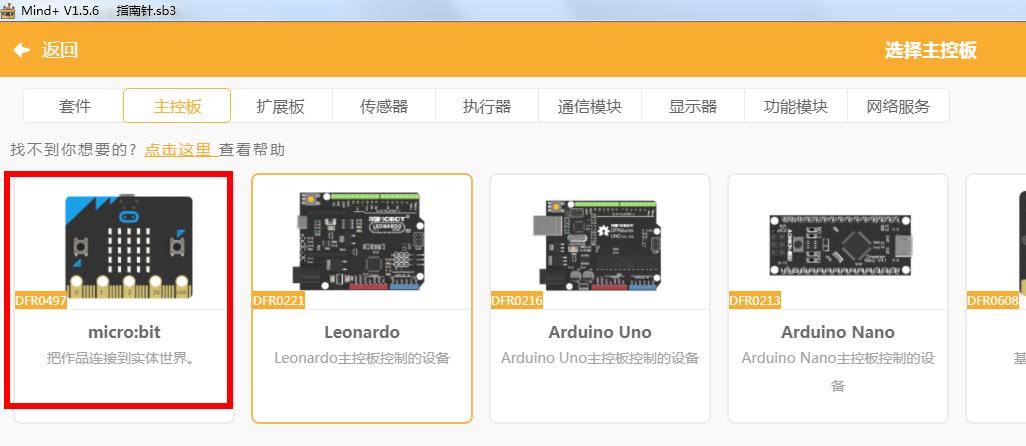This screenshot has height=446, width=1026.
Task: Select the 主控板 tab
Action: coord(177,106)
